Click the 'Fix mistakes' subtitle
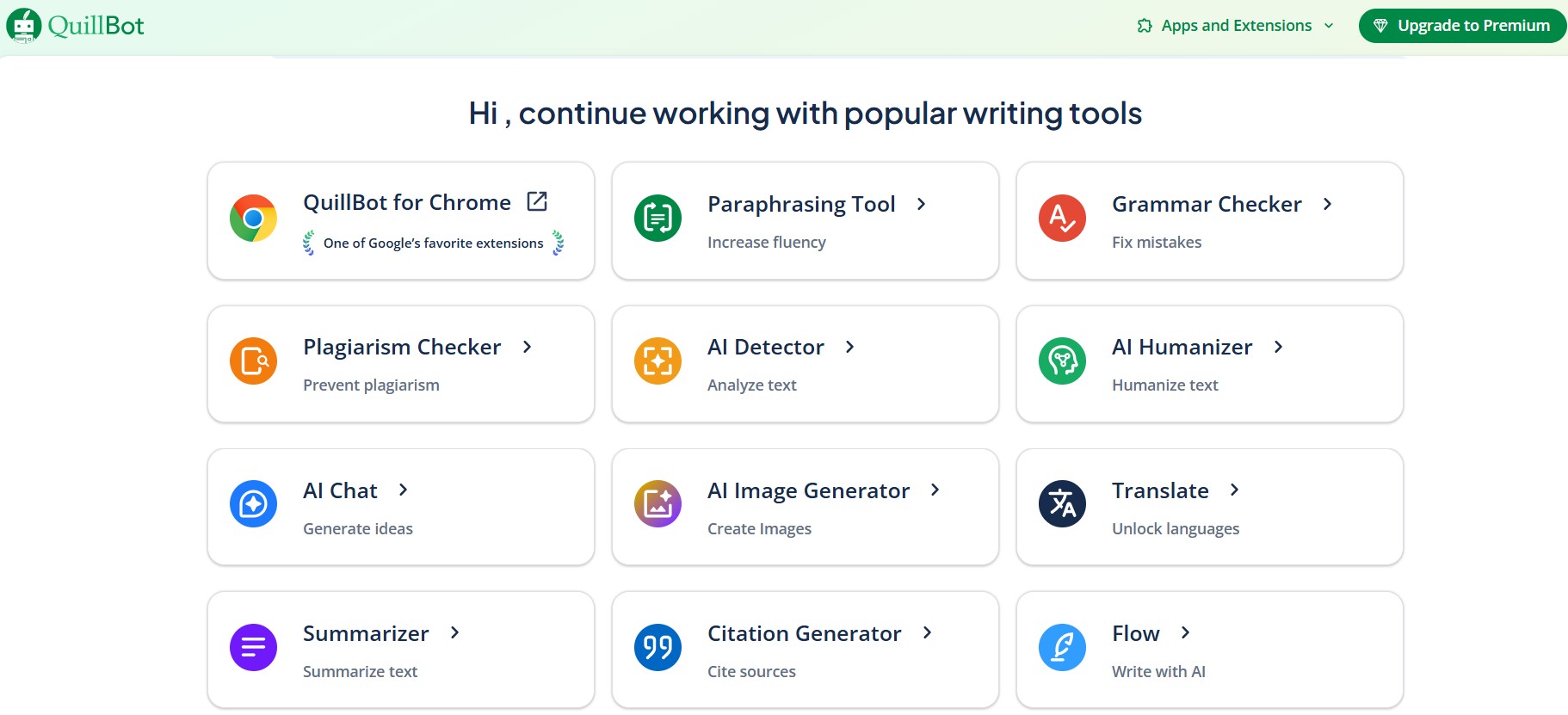The height and width of the screenshot is (715, 1568). (1157, 243)
